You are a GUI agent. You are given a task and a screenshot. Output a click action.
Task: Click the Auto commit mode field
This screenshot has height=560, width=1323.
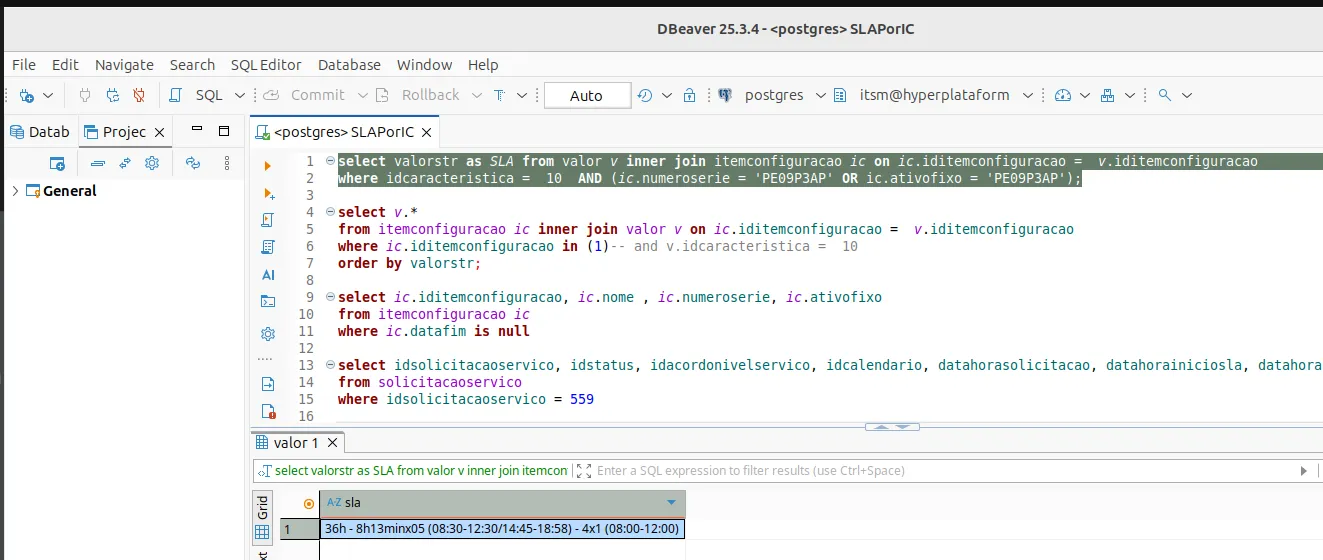tap(587, 96)
